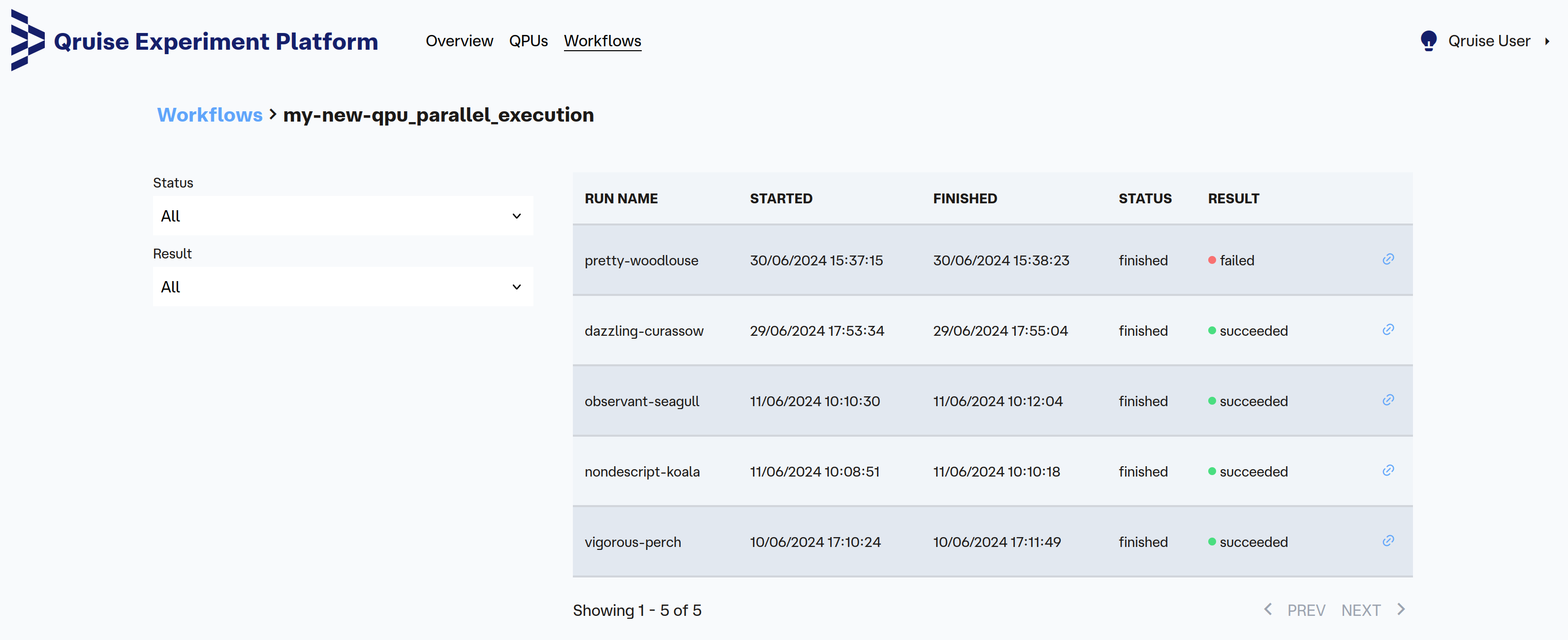Select the vigorous-perch run name
The height and width of the screenshot is (640, 1568).
pyautogui.click(x=632, y=542)
